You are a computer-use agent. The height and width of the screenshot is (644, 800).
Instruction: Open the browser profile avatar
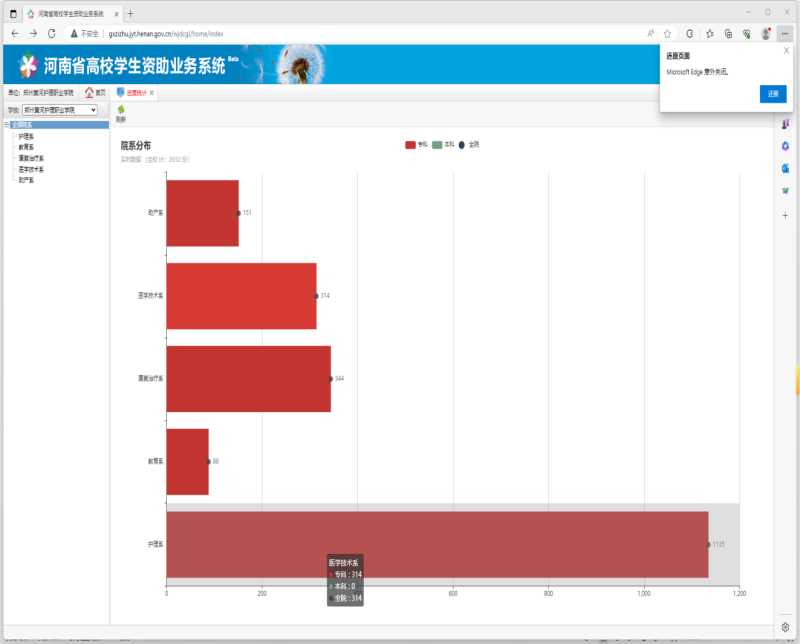pyautogui.click(x=765, y=33)
